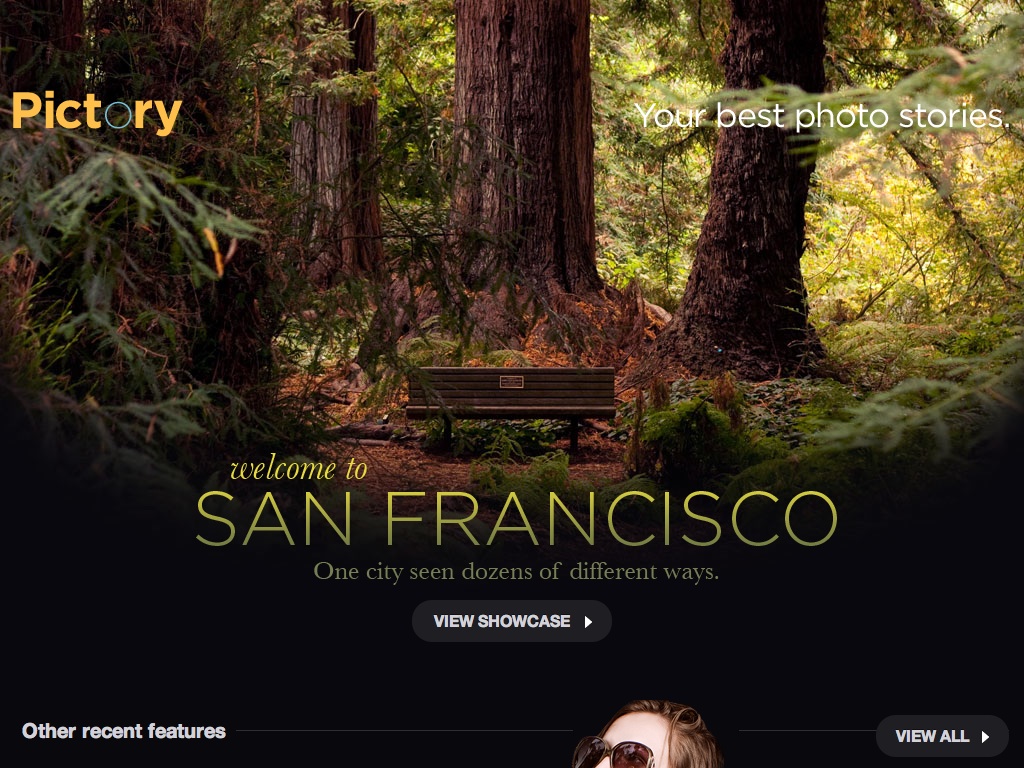Click the 'welcome to' script text
The width and height of the screenshot is (1024, 768).
pyautogui.click(x=299, y=469)
